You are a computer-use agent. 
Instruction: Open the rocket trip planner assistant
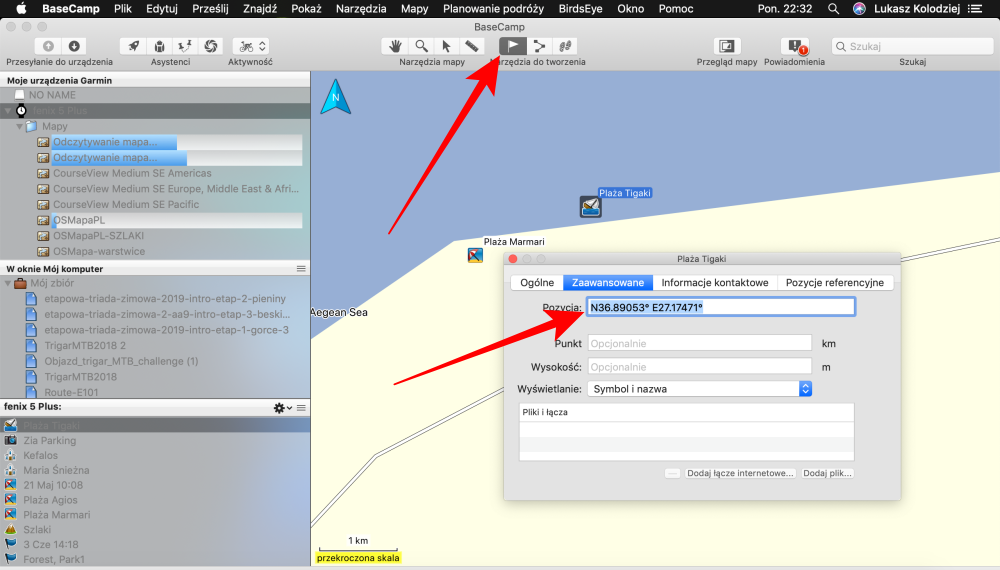[x=133, y=46]
